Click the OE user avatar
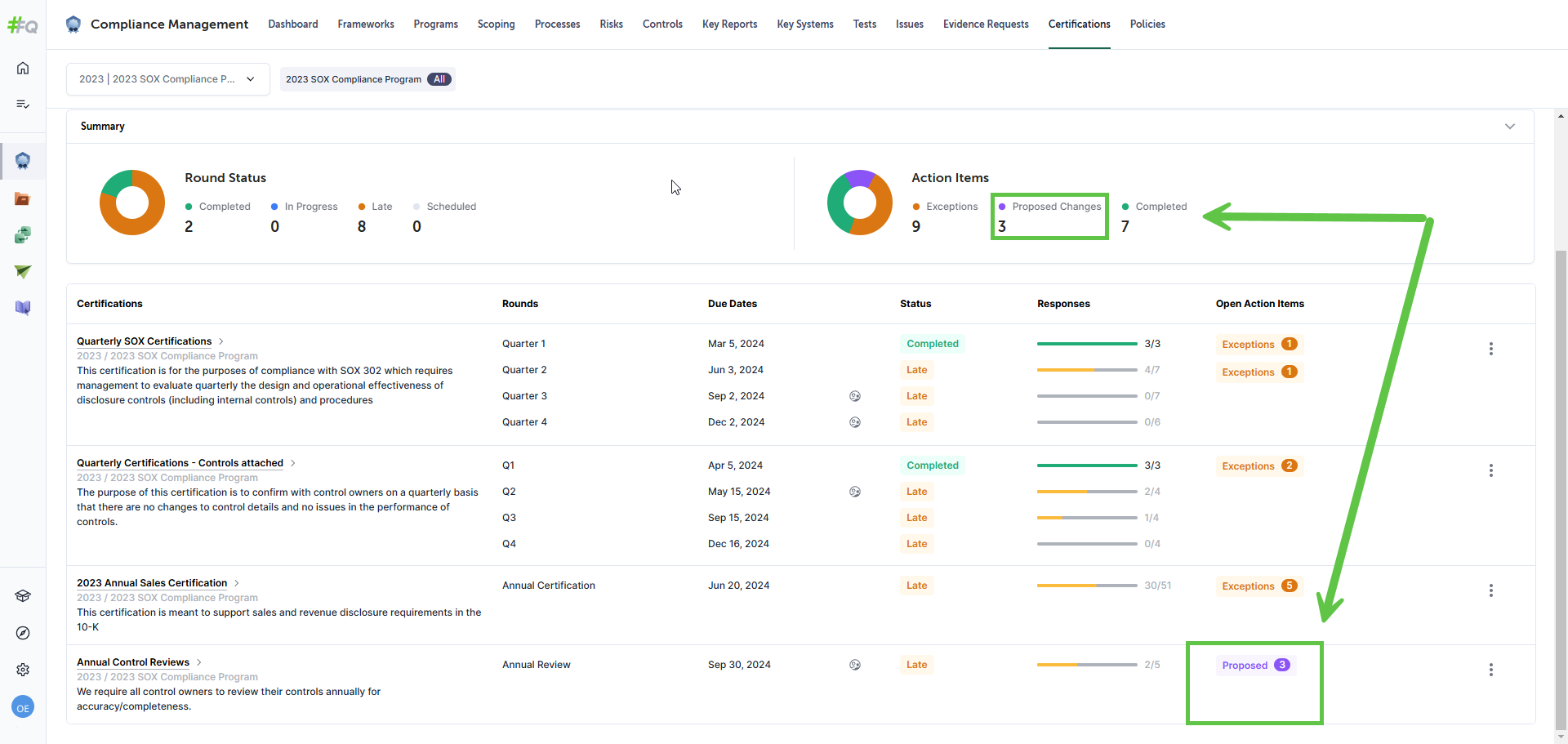 tap(23, 708)
